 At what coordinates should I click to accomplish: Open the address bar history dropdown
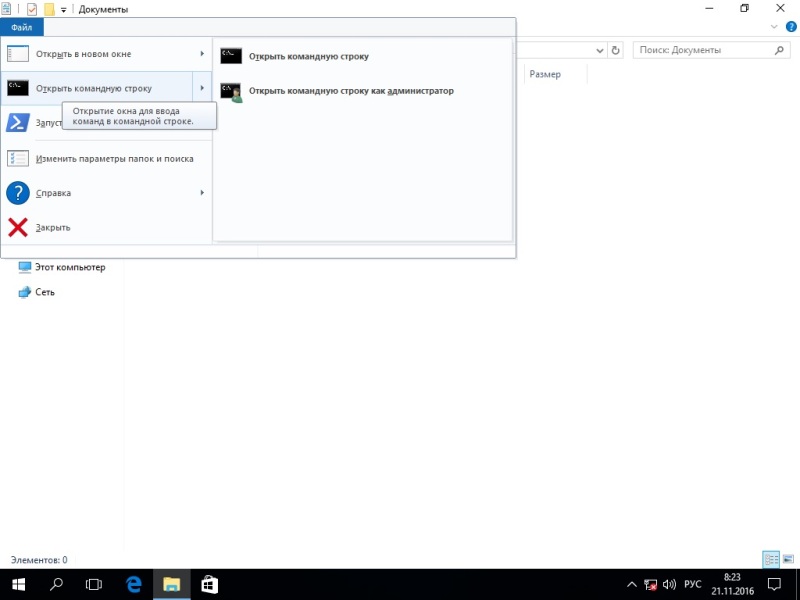[600, 51]
